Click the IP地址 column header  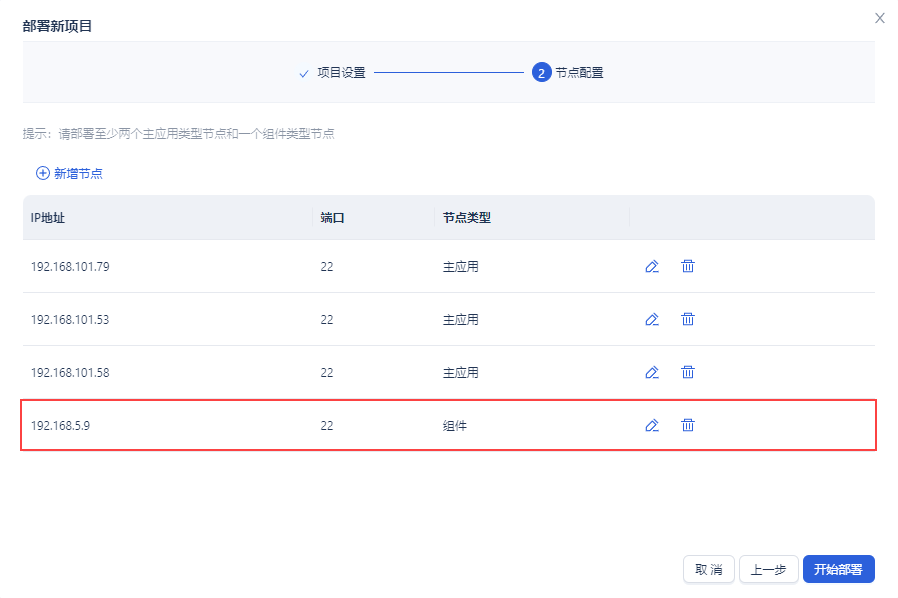(x=48, y=217)
